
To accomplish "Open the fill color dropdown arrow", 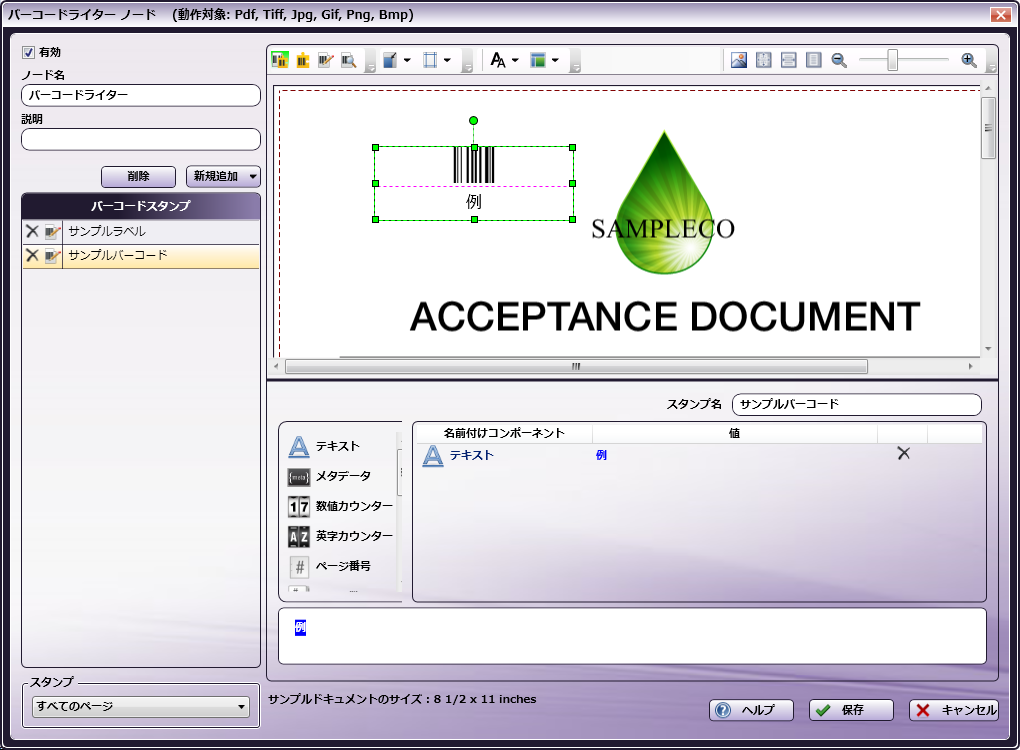I will (x=407, y=60).
